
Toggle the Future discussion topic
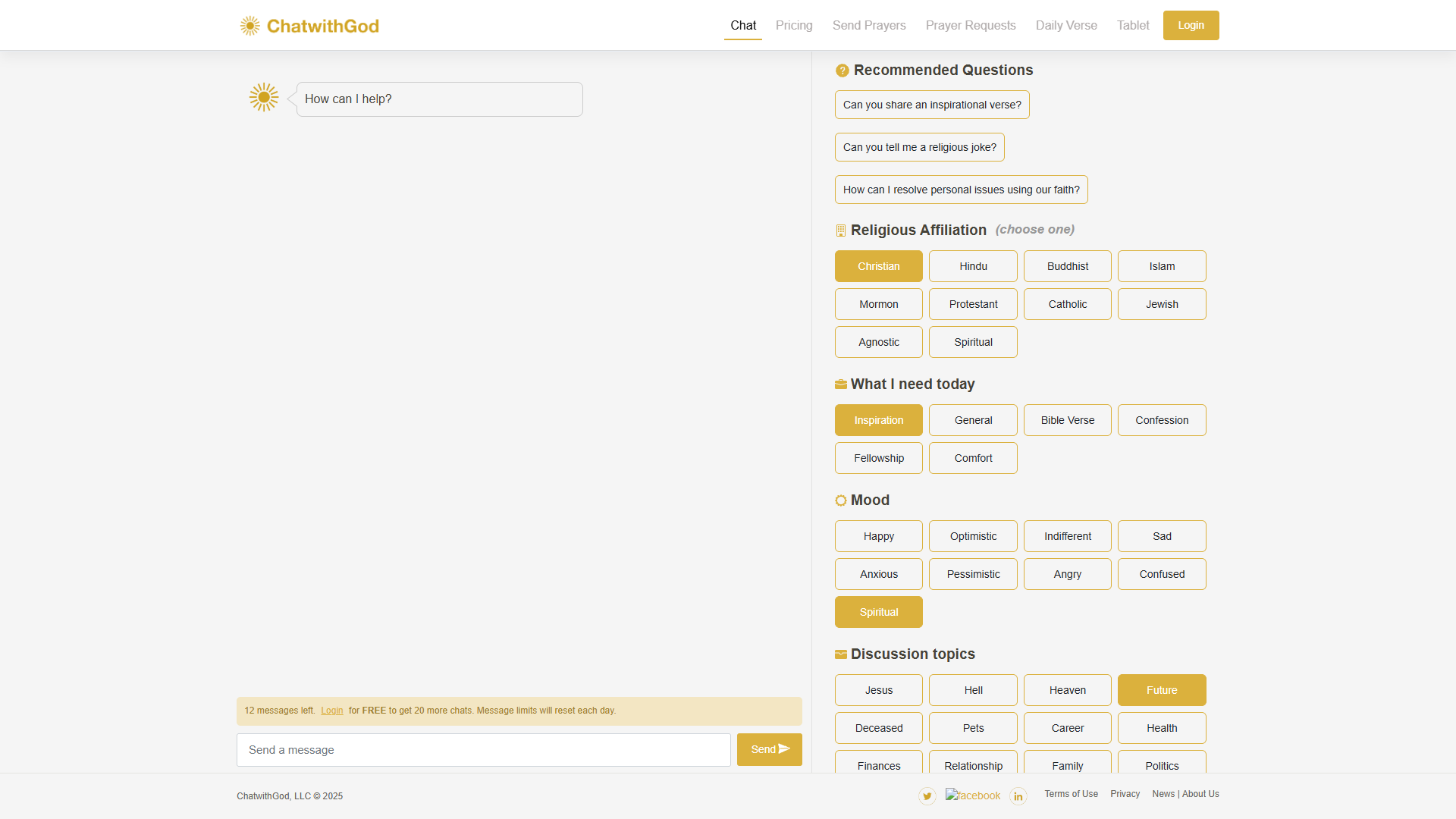tap(1162, 690)
